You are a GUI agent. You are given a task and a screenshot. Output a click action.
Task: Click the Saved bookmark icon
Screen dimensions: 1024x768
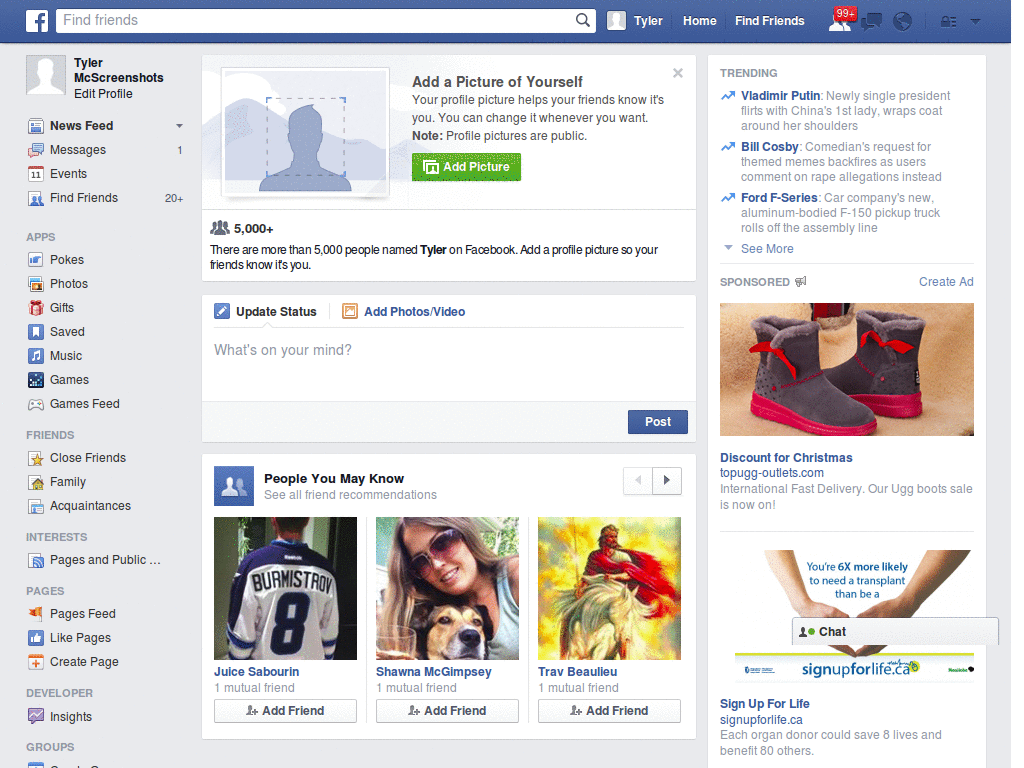(35, 332)
